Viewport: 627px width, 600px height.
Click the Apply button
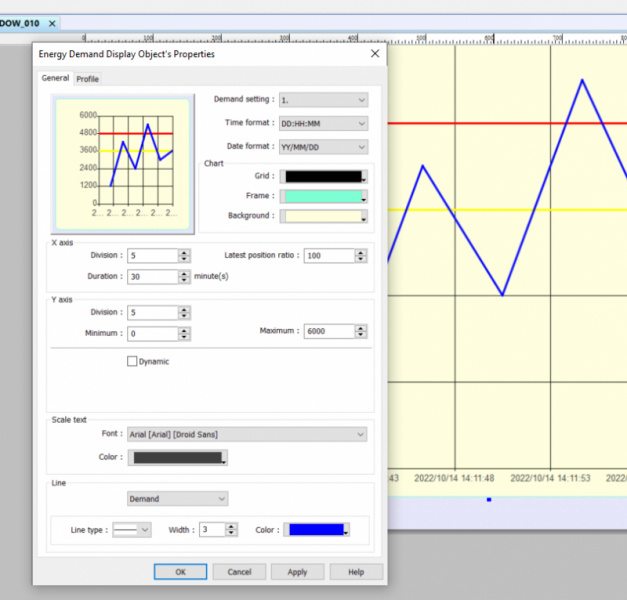point(297,572)
